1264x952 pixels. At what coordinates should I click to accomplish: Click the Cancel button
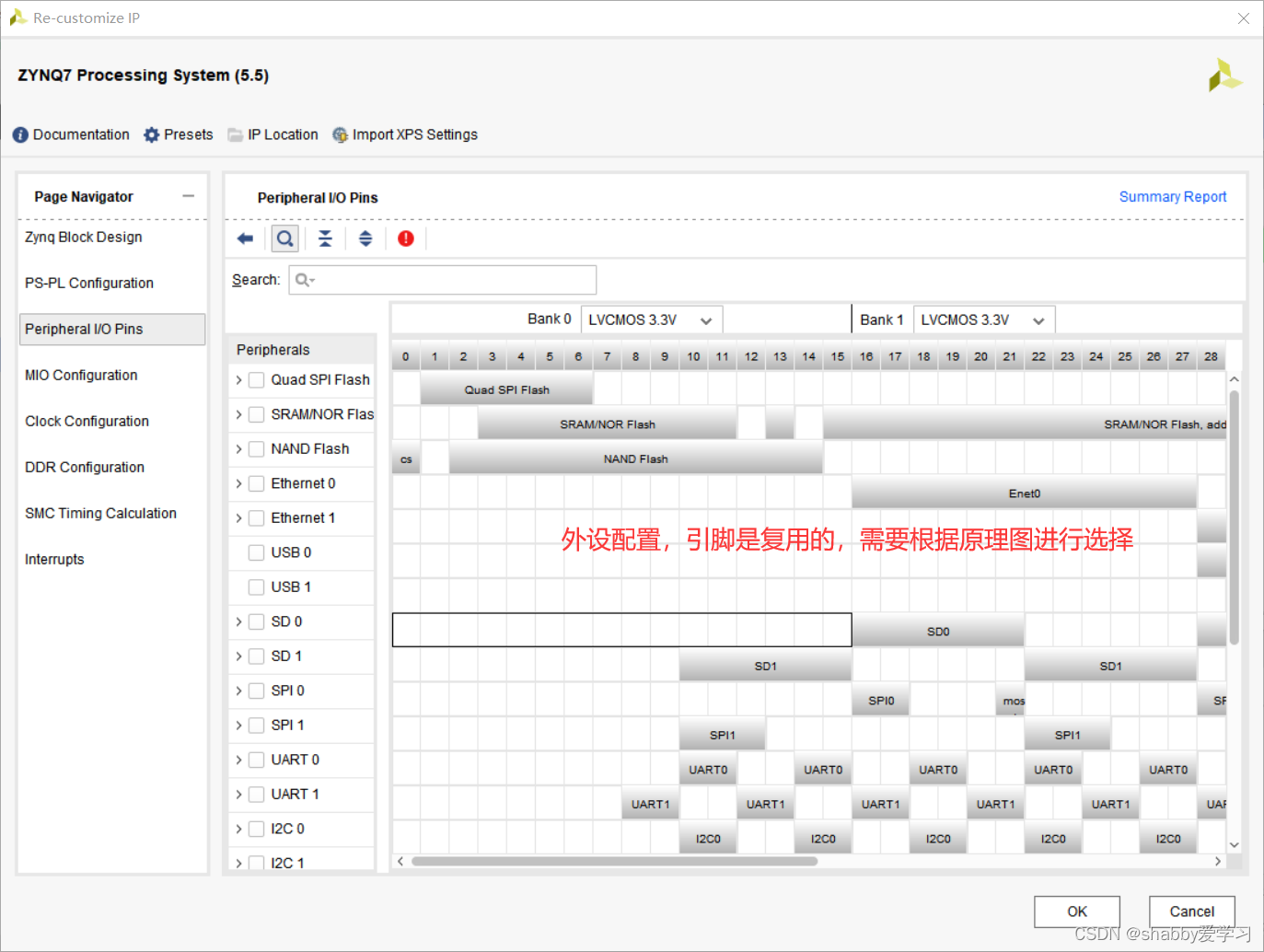pos(1192,911)
